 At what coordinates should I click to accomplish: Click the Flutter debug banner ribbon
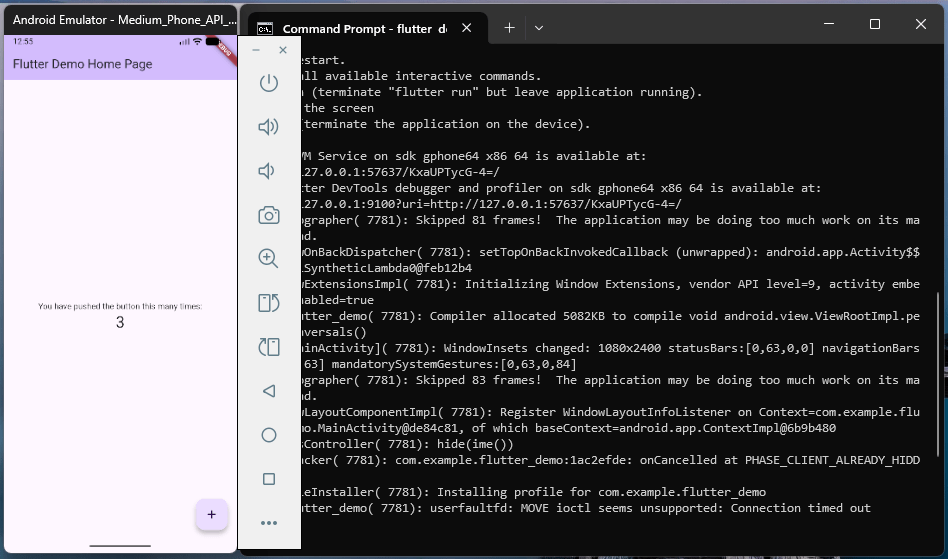pyautogui.click(x=223, y=48)
